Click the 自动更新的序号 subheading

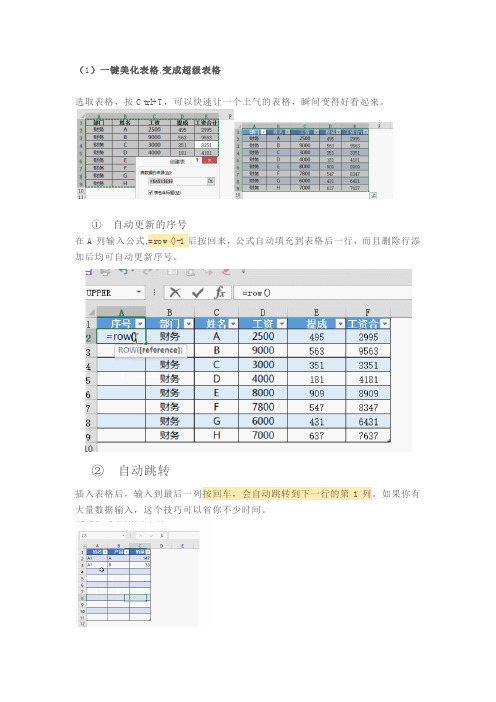click(x=150, y=224)
